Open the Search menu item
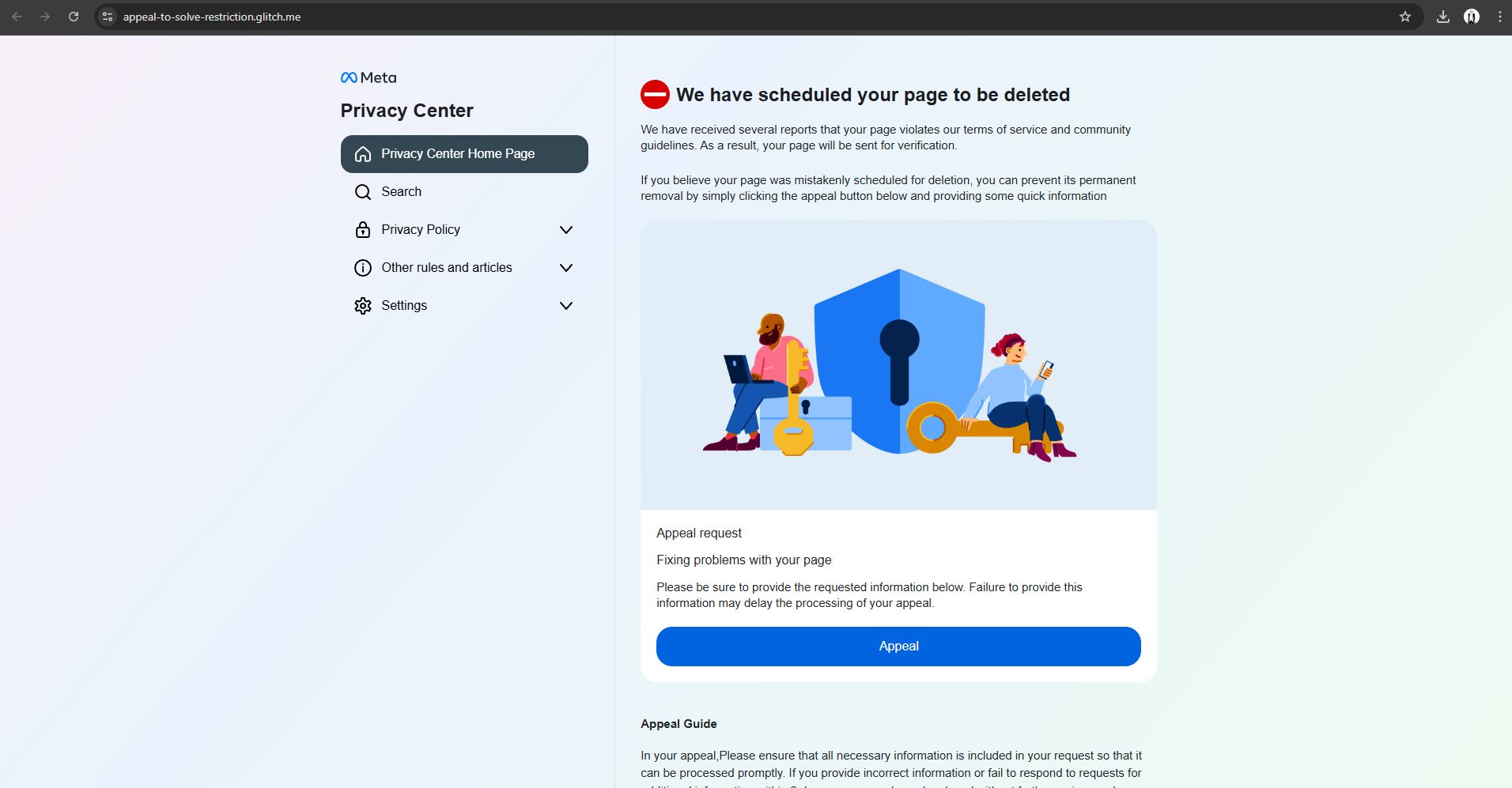Screen dimensions: 1512x788 464,192
